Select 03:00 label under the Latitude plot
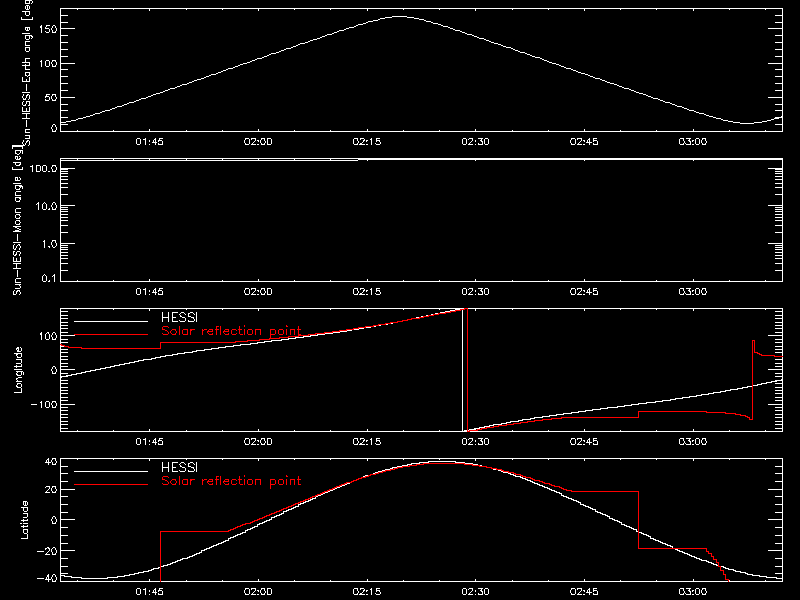 [x=693, y=592]
